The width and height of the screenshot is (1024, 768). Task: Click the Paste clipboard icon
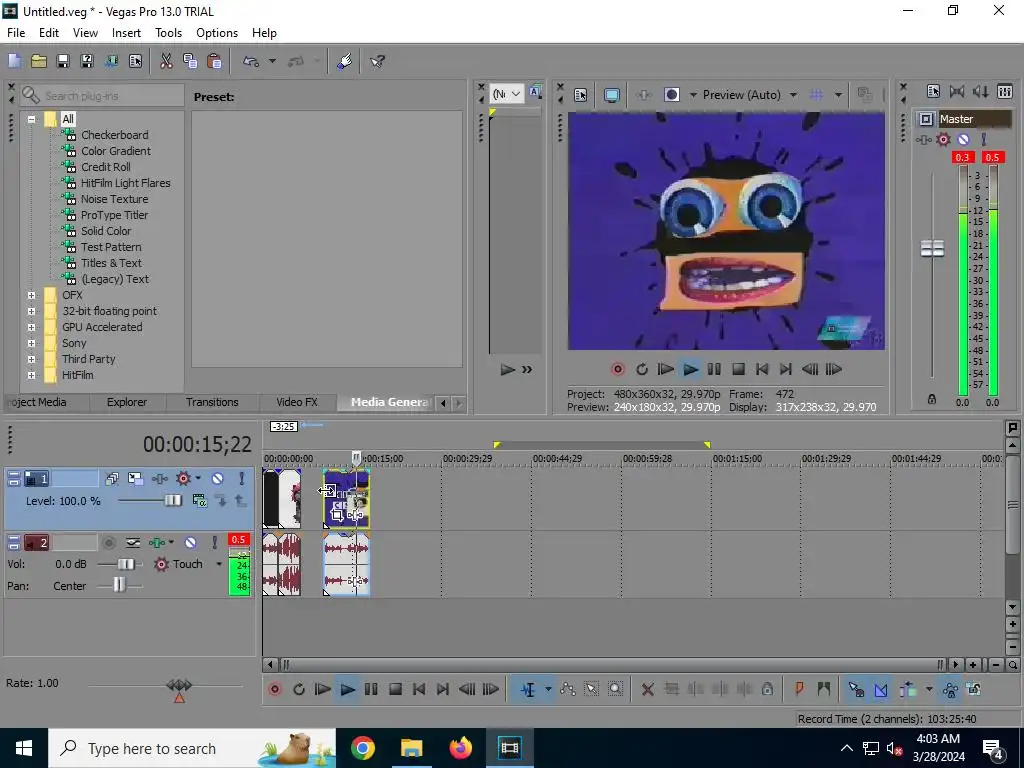click(x=214, y=61)
